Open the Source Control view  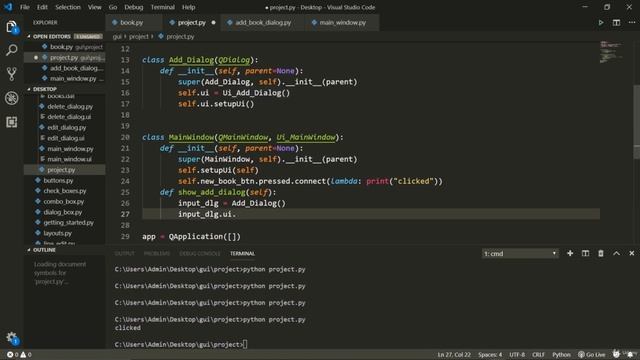coord(11,74)
